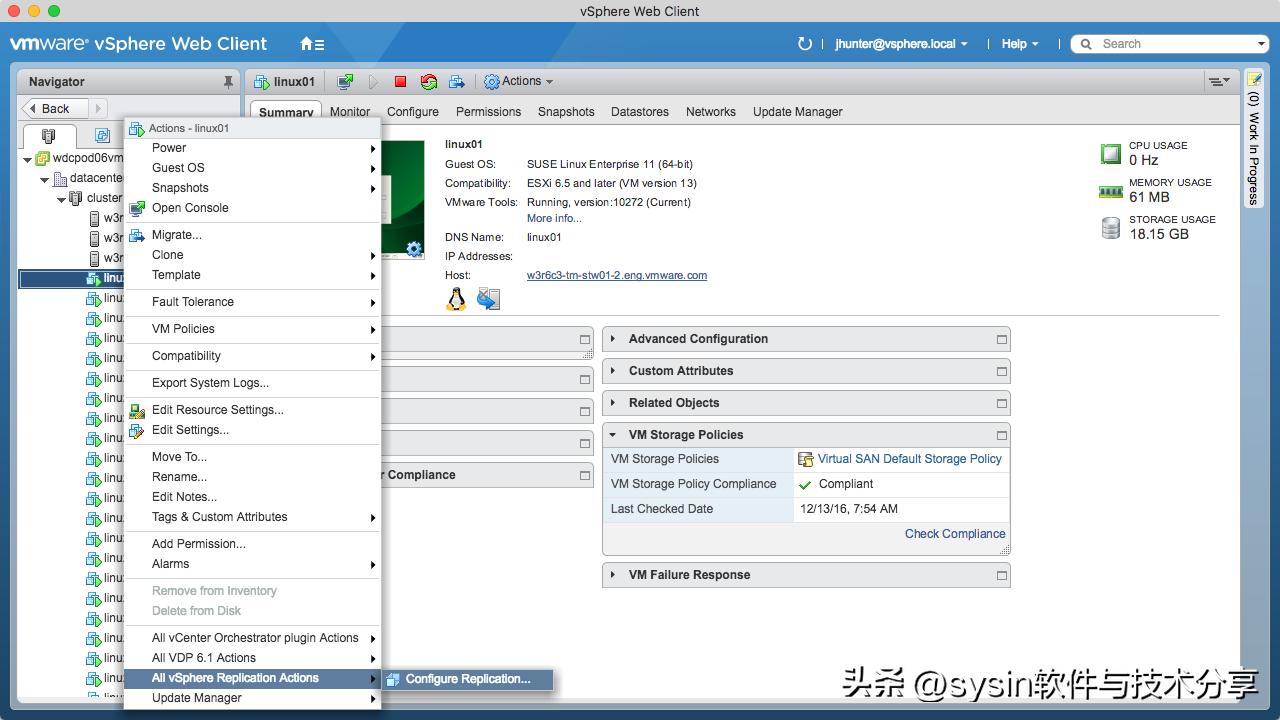The width and height of the screenshot is (1280, 720).
Task: Open All VDP 6.1 Actions submenu
Action: point(252,658)
